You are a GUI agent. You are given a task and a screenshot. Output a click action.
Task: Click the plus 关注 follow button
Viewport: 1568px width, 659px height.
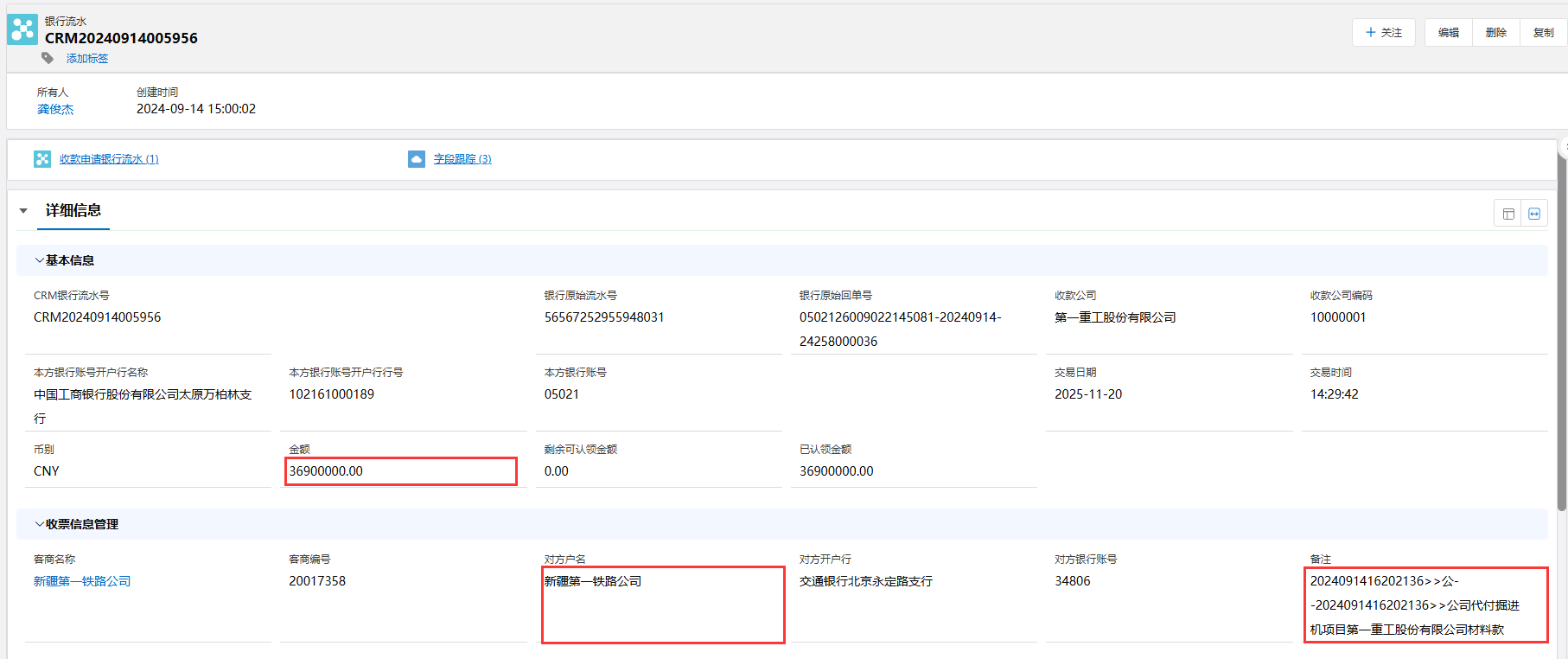coord(1383,33)
